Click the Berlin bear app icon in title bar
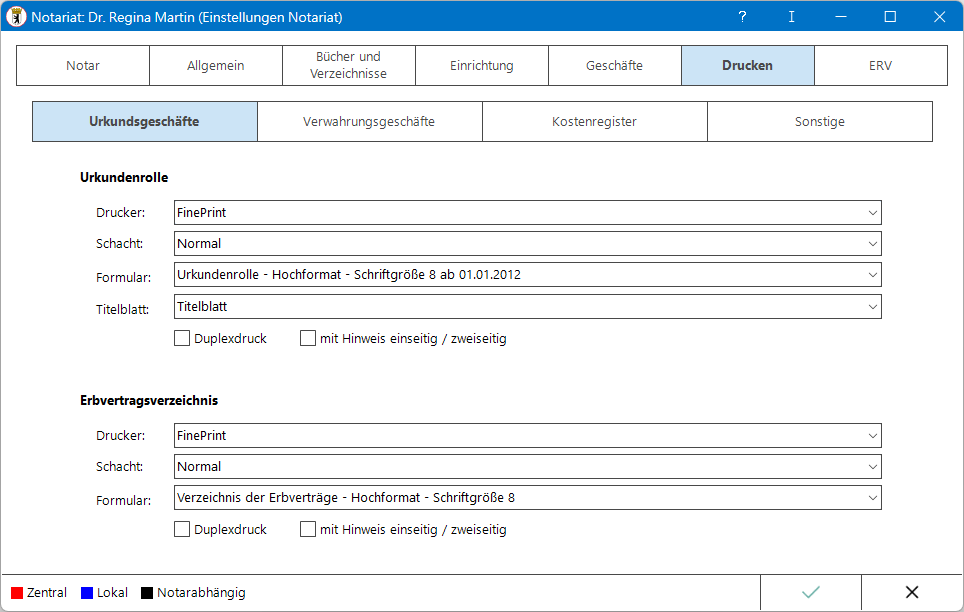This screenshot has height=612, width=964. pos(15,17)
